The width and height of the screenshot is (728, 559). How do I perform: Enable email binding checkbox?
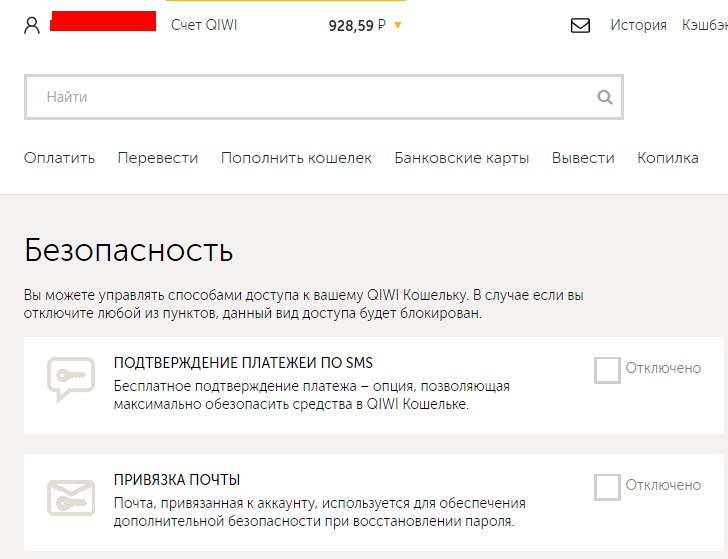pyautogui.click(x=607, y=486)
